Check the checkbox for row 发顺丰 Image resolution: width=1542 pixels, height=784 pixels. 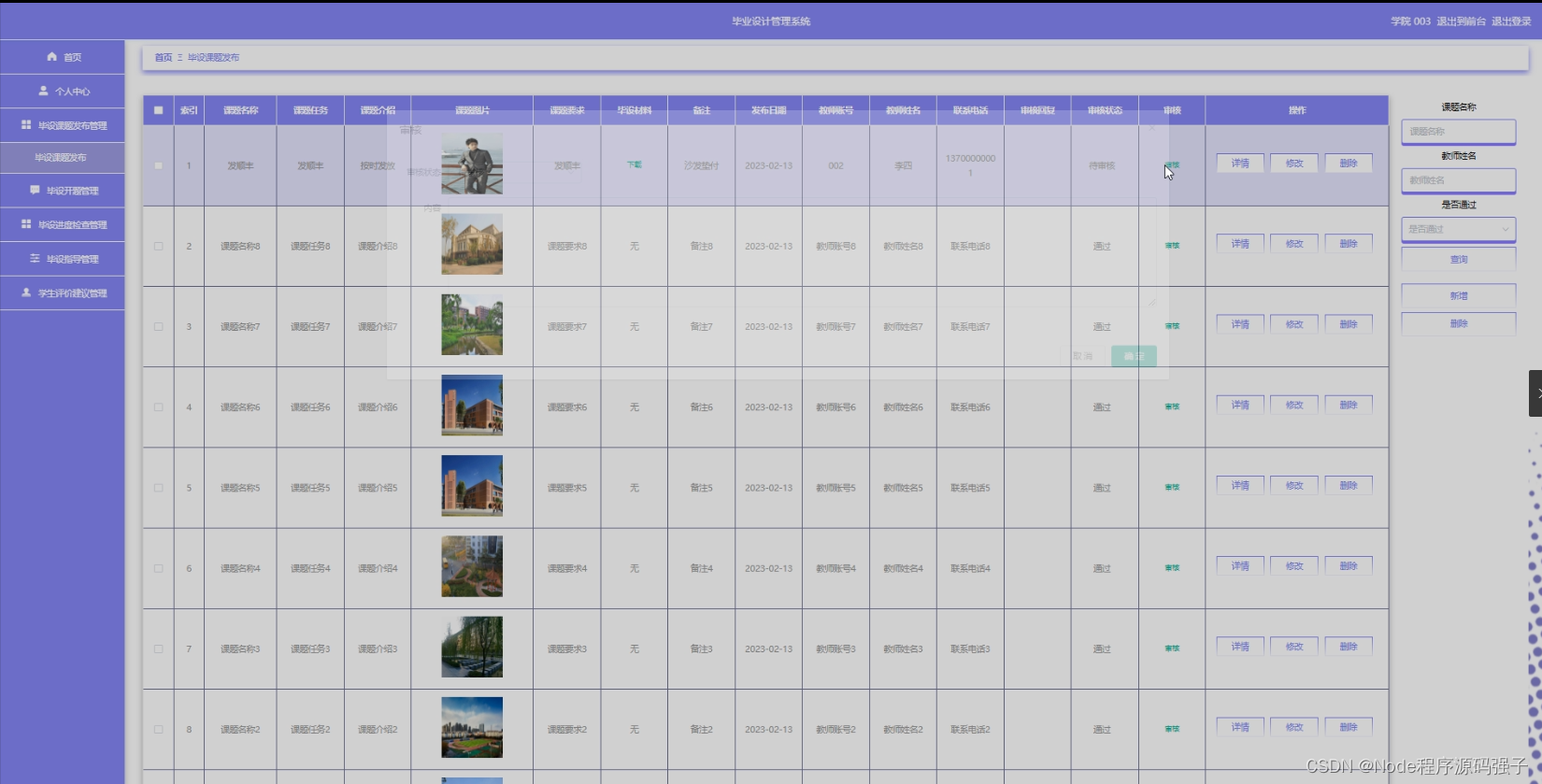(x=158, y=165)
